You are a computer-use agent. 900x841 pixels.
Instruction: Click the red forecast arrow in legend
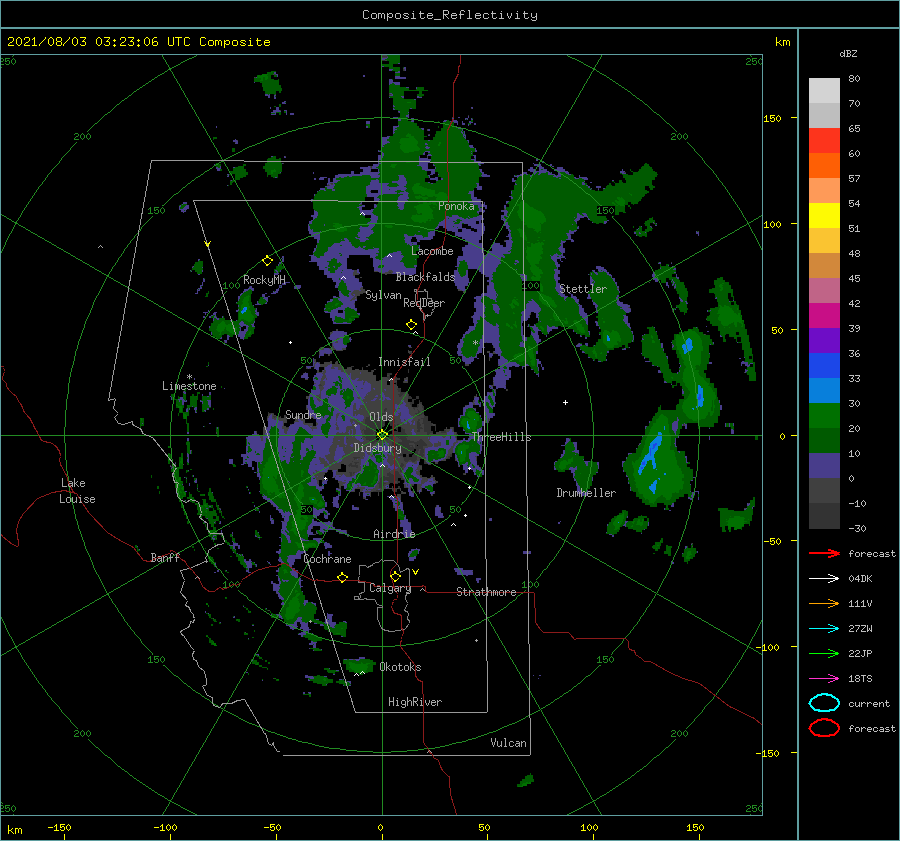[824, 553]
